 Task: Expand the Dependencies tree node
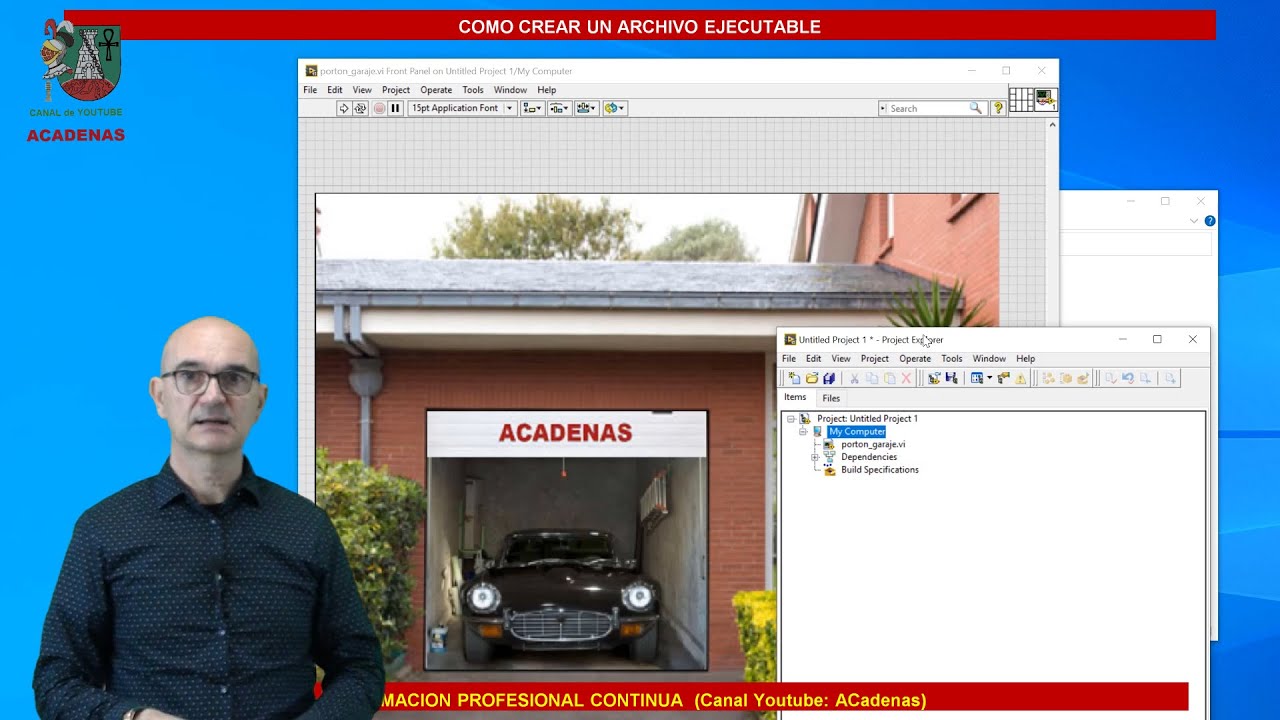point(815,457)
